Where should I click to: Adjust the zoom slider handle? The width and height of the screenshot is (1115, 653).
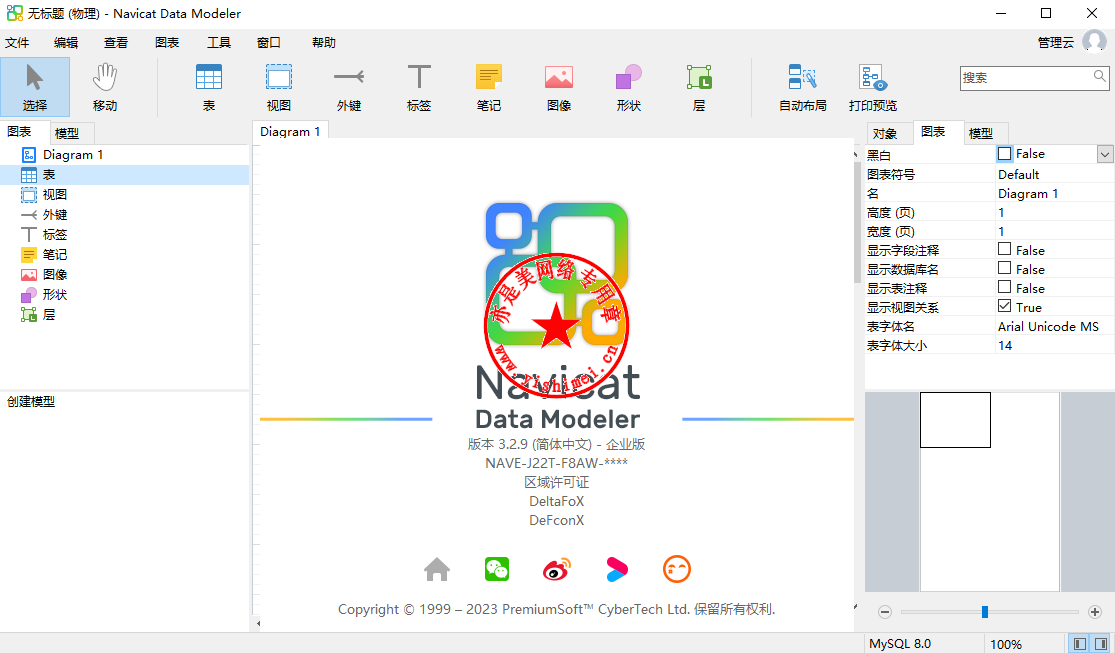985,612
